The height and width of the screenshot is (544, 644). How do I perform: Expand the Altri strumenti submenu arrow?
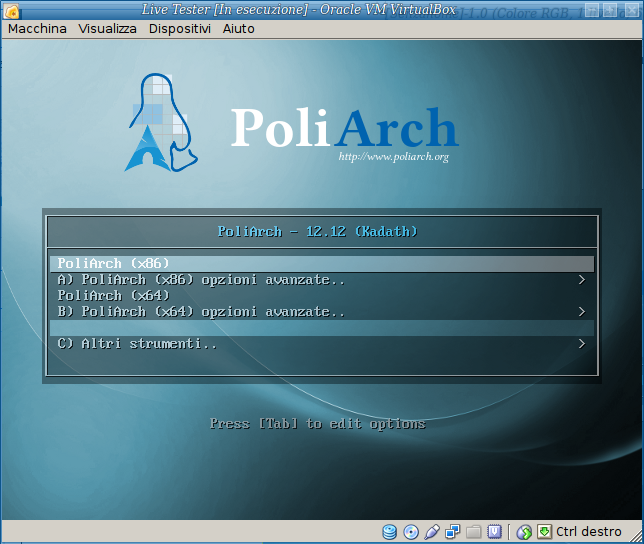[x=582, y=344]
